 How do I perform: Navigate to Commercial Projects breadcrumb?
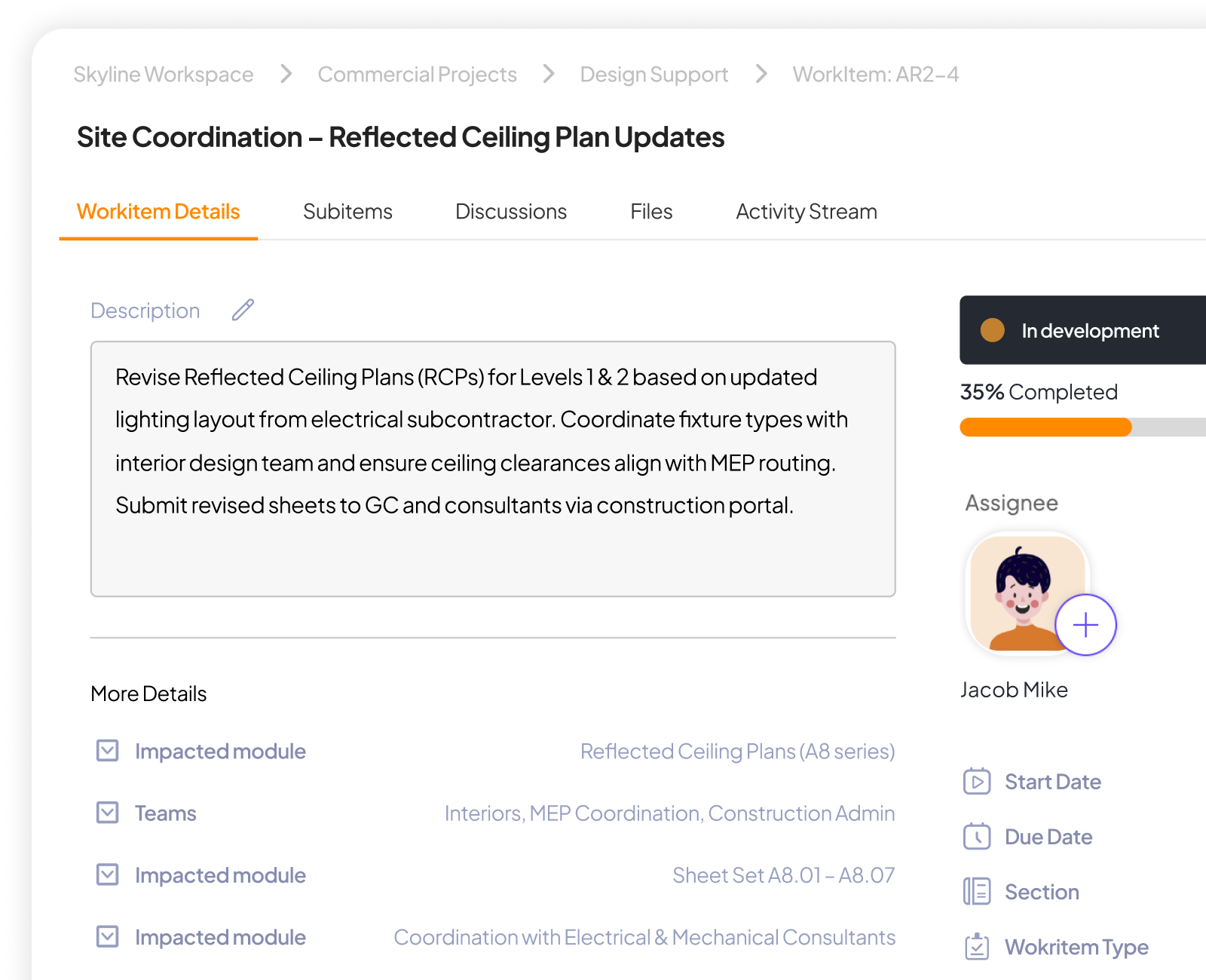pyautogui.click(x=418, y=75)
